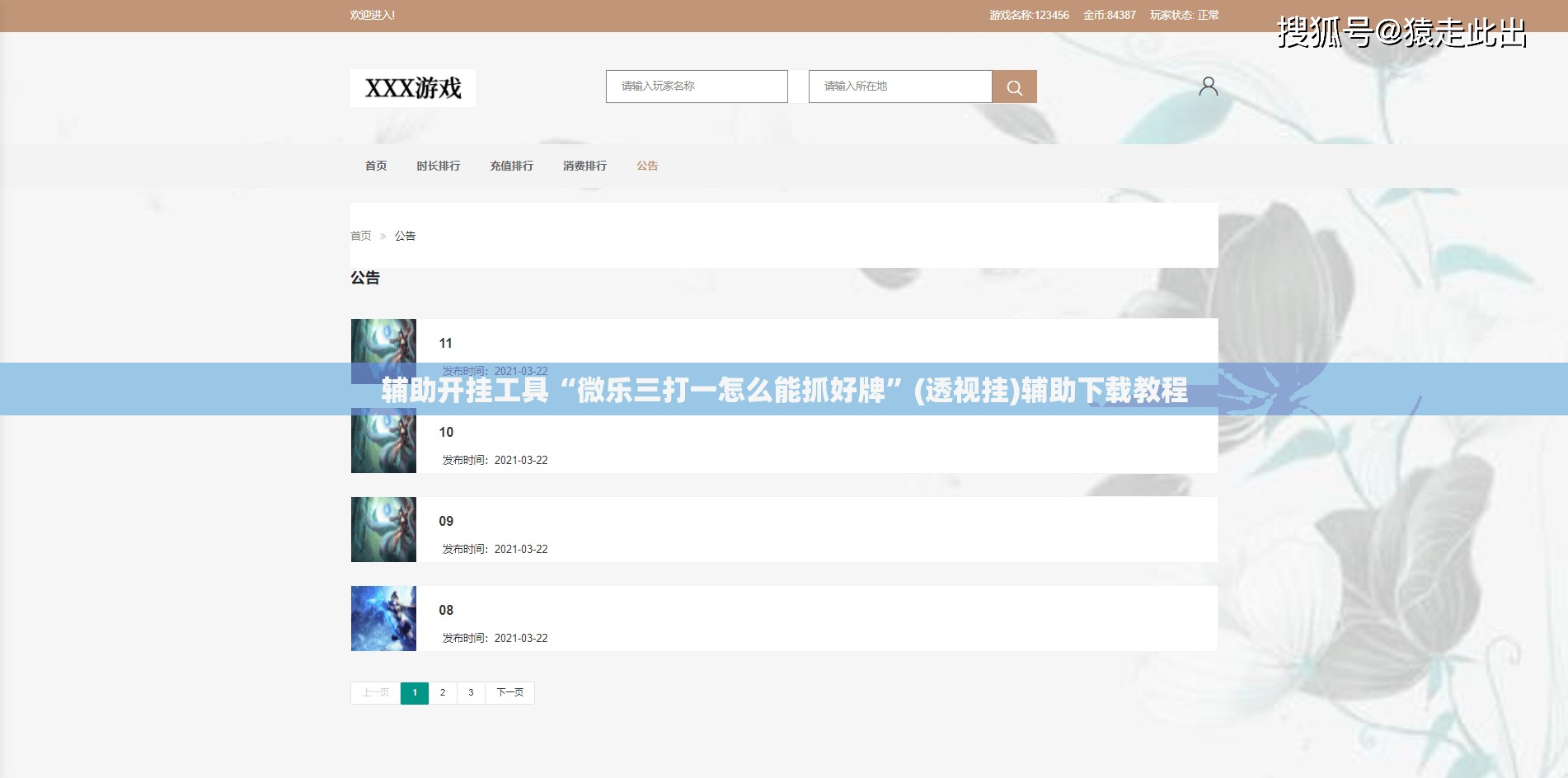The image size is (1568, 778).
Task: Focus the player name input field
Action: coord(697,87)
